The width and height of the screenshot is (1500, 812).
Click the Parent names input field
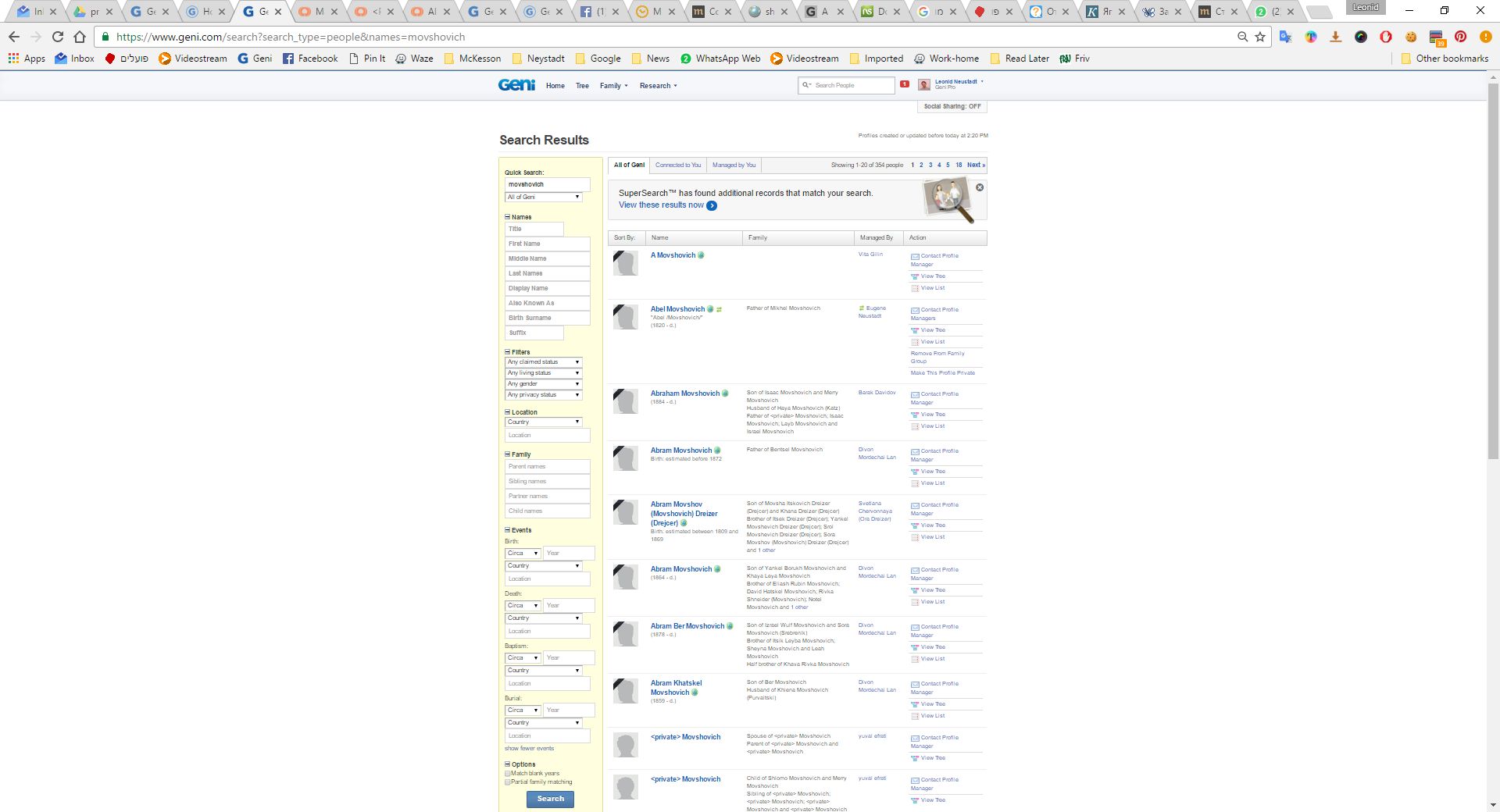pos(547,467)
